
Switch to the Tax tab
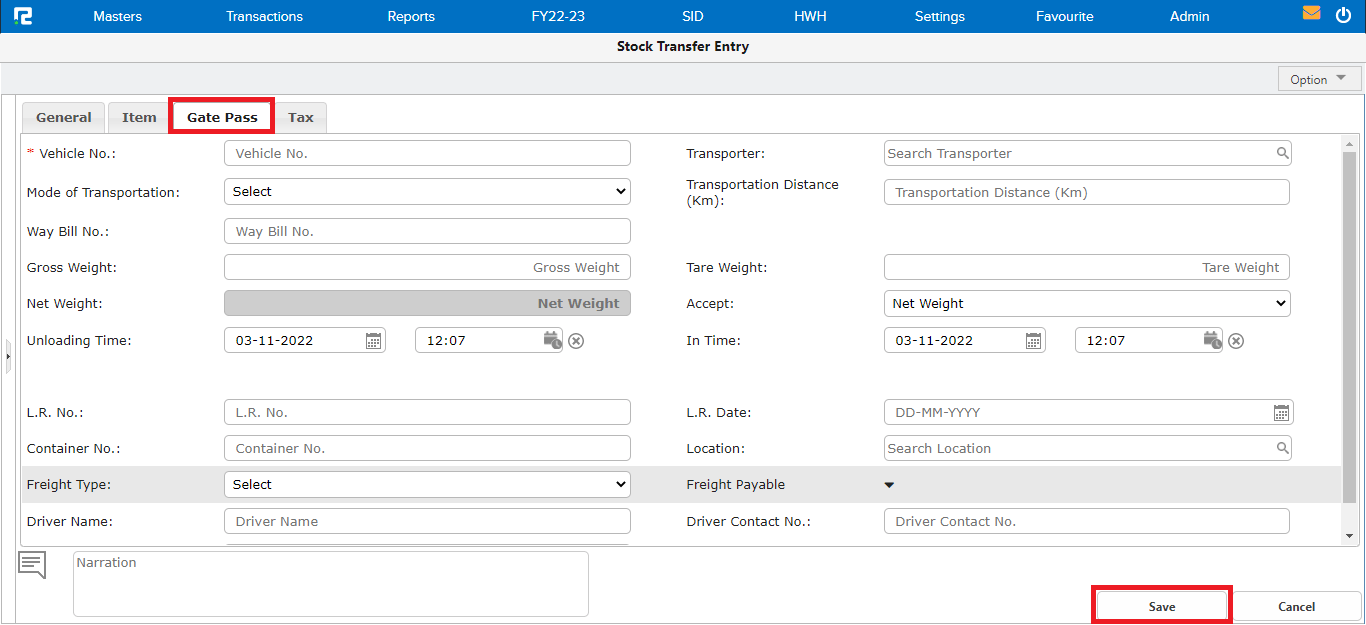coord(300,117)
